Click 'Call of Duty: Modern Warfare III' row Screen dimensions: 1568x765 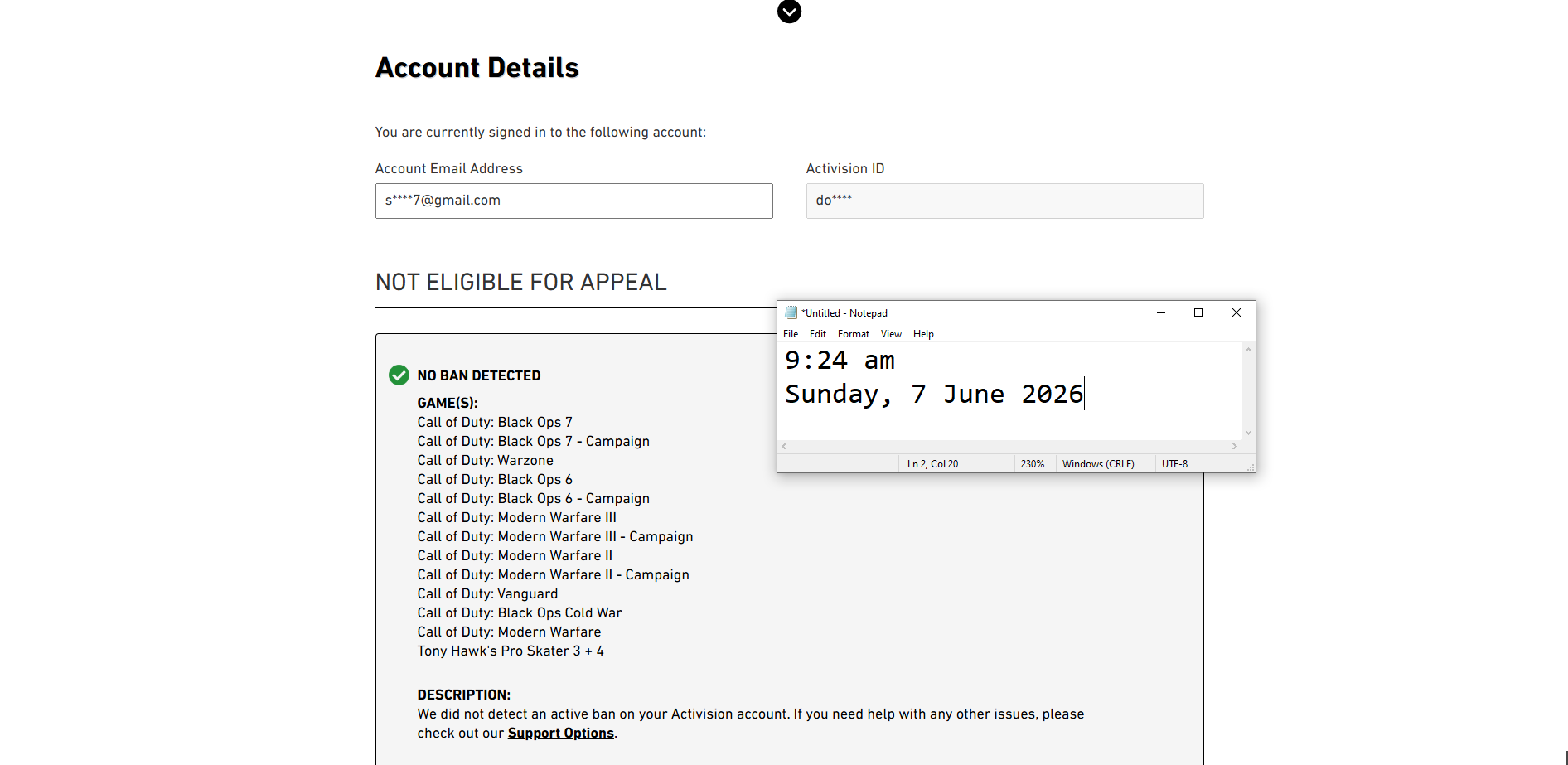pyautogui.click(x=517, y=517)
